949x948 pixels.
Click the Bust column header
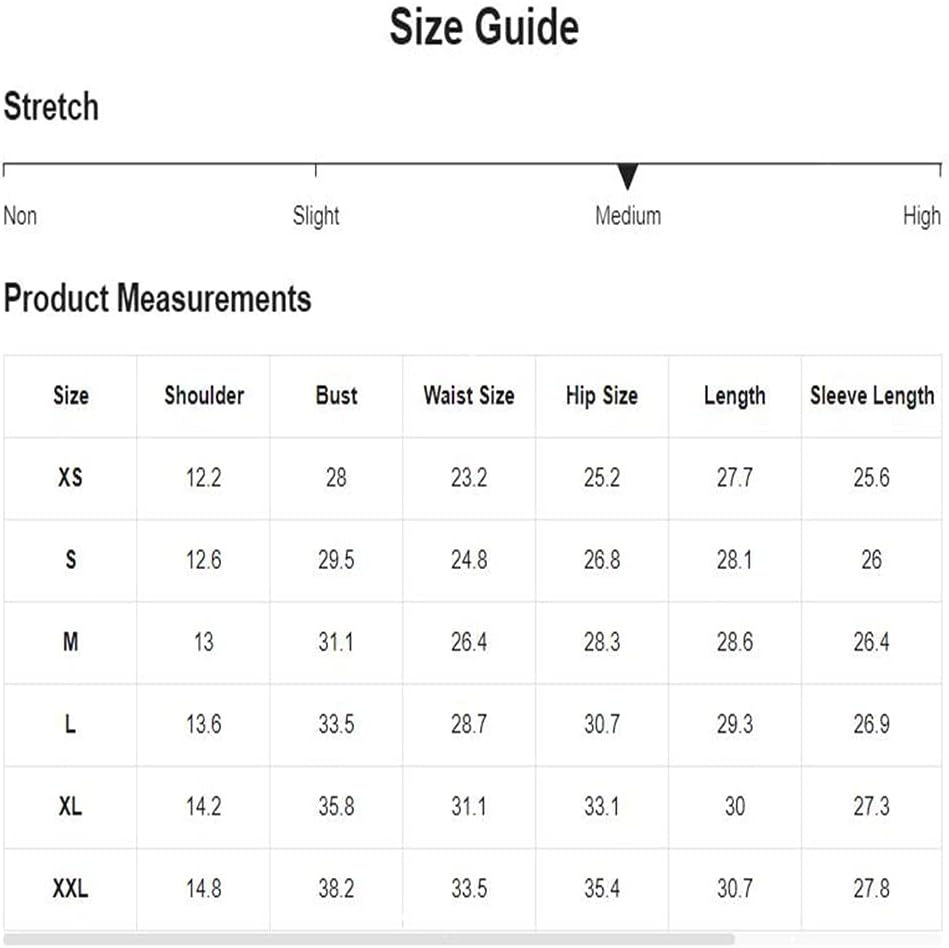click(x=337, y=395)
